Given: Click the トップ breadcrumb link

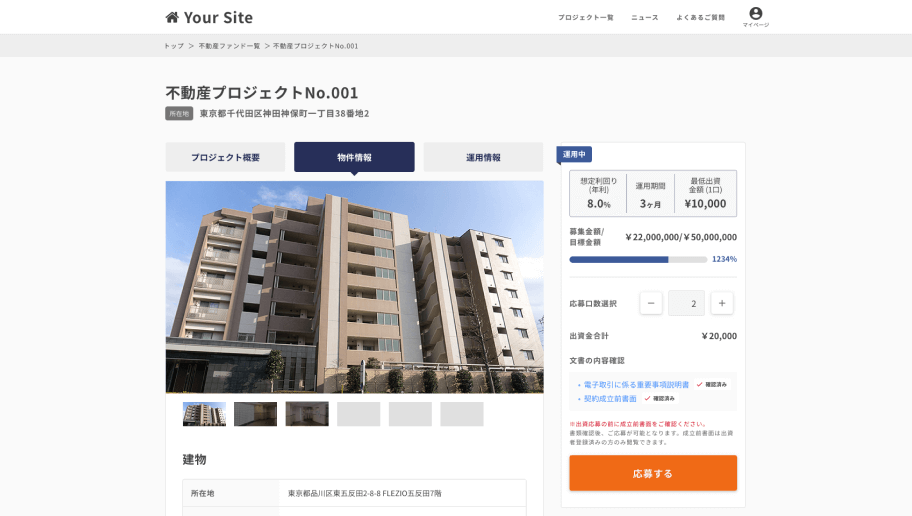Looking at the screenshot, I should 174,46.
